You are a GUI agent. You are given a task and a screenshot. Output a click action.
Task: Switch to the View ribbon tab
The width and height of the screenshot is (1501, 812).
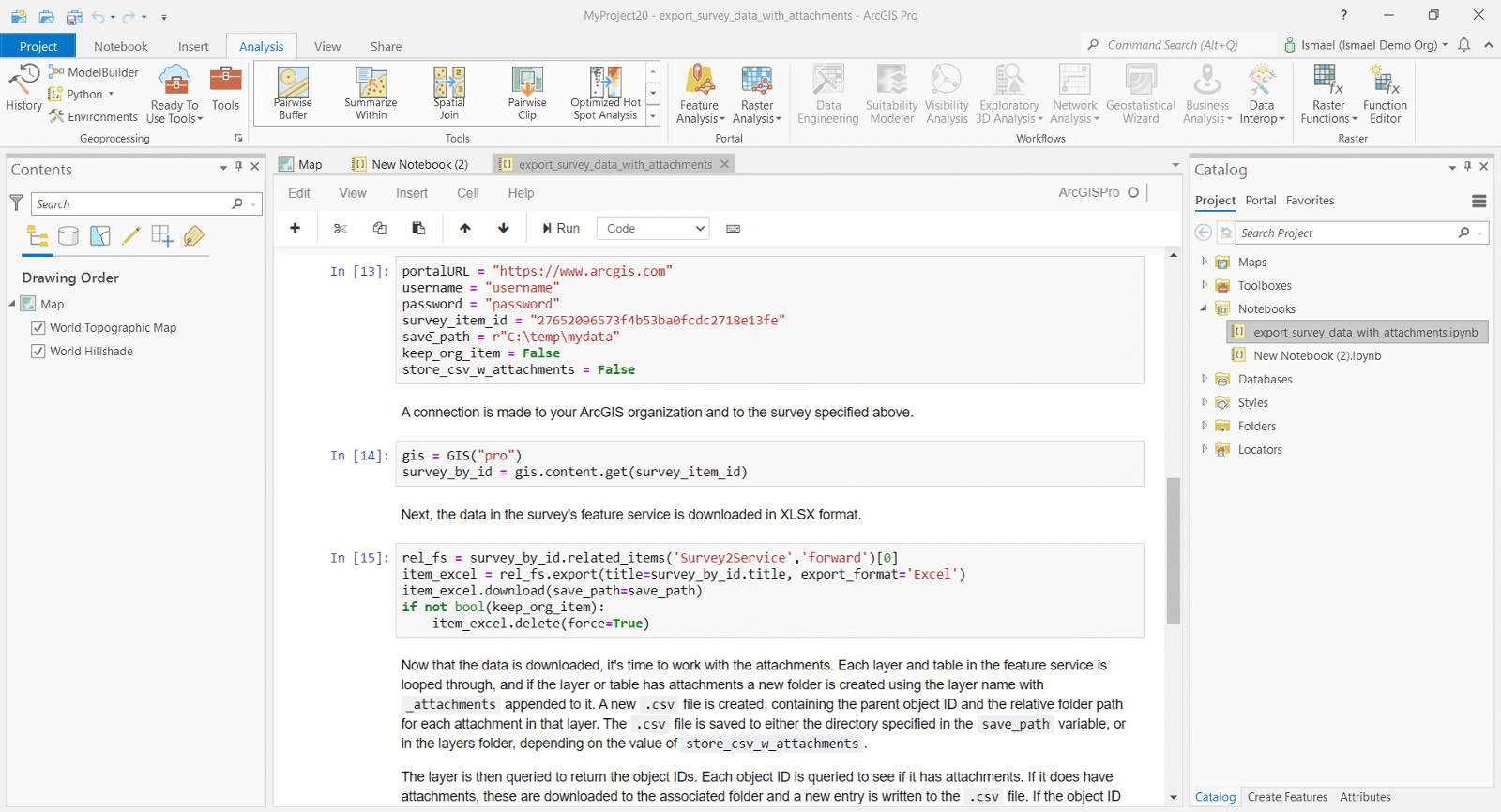(x=327, y=46)
